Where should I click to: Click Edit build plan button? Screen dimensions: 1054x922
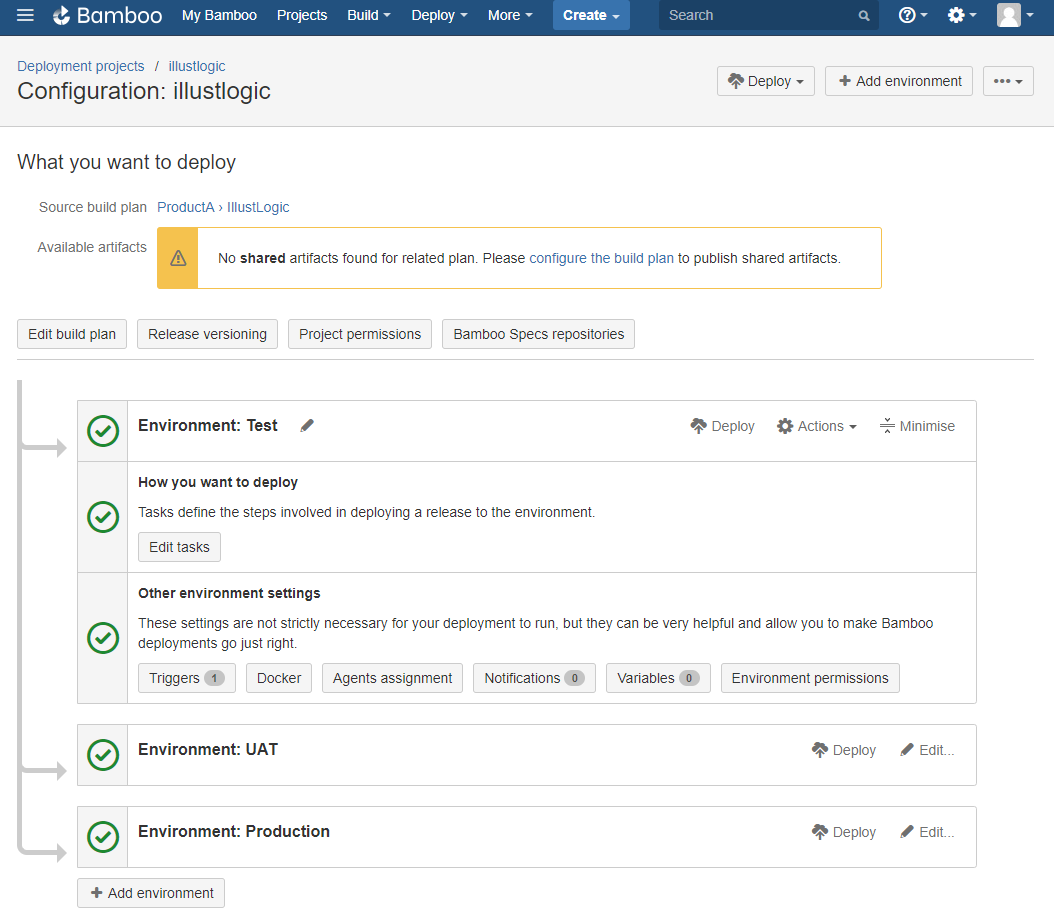pyautogui.click(x=72, y=334)
